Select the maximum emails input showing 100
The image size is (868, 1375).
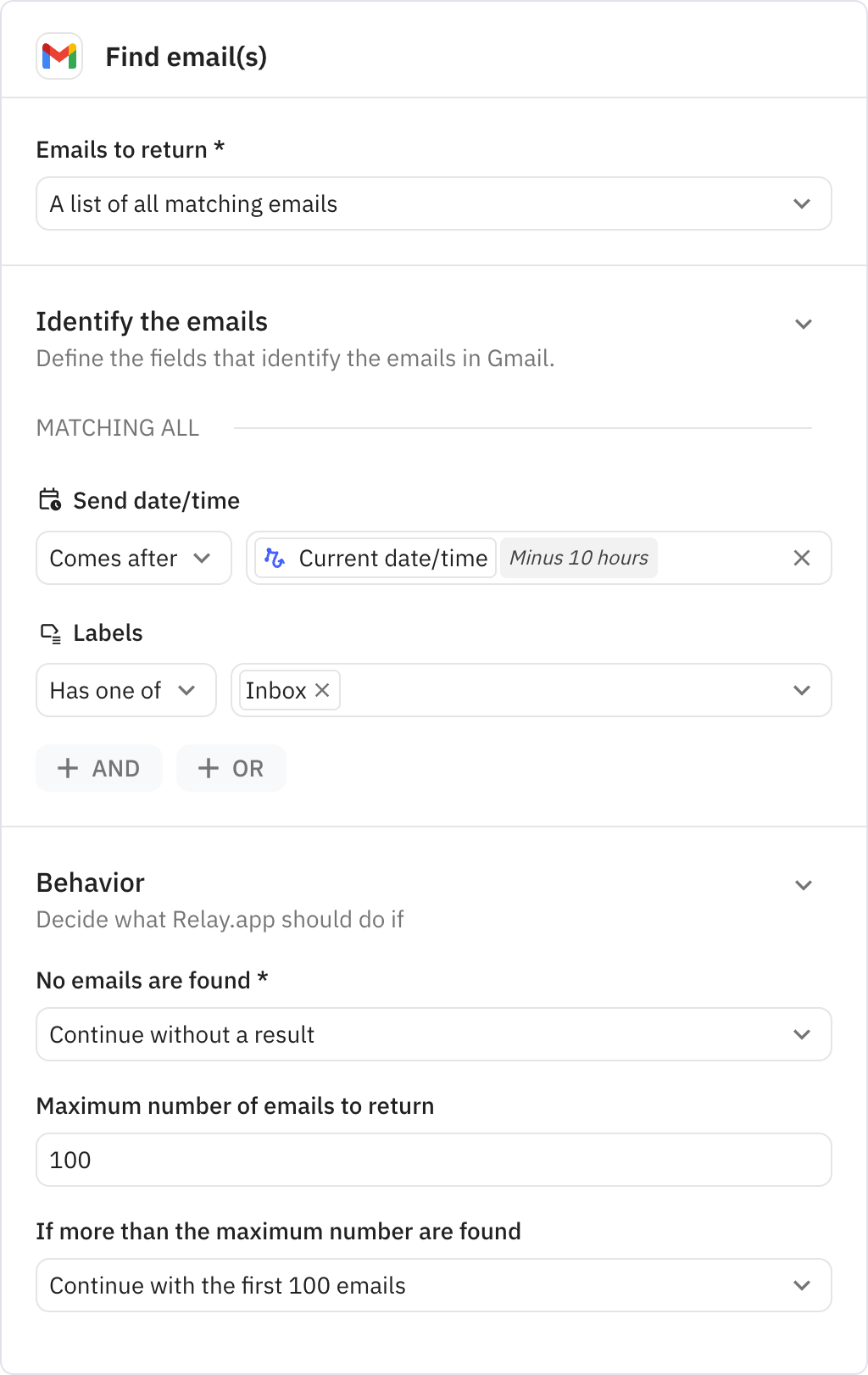[x=434, y=1160]
